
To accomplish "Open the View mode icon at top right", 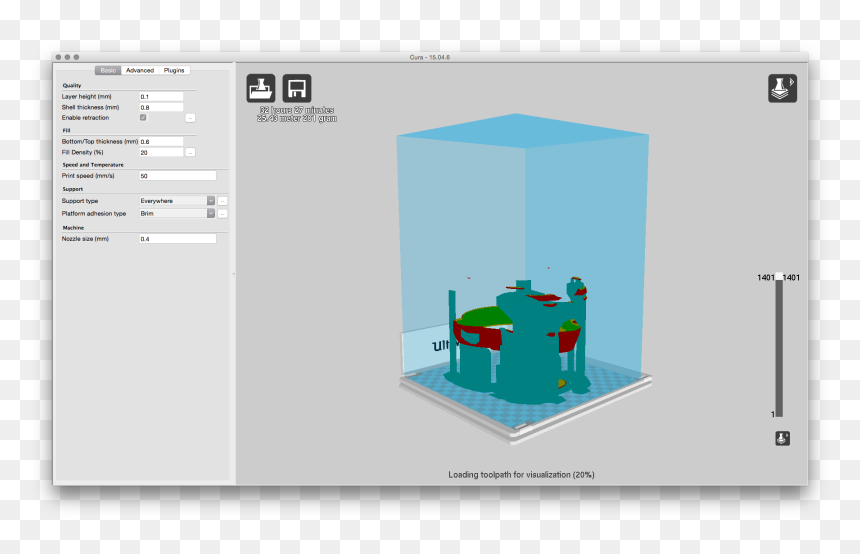I will click(x=782, y=88).
